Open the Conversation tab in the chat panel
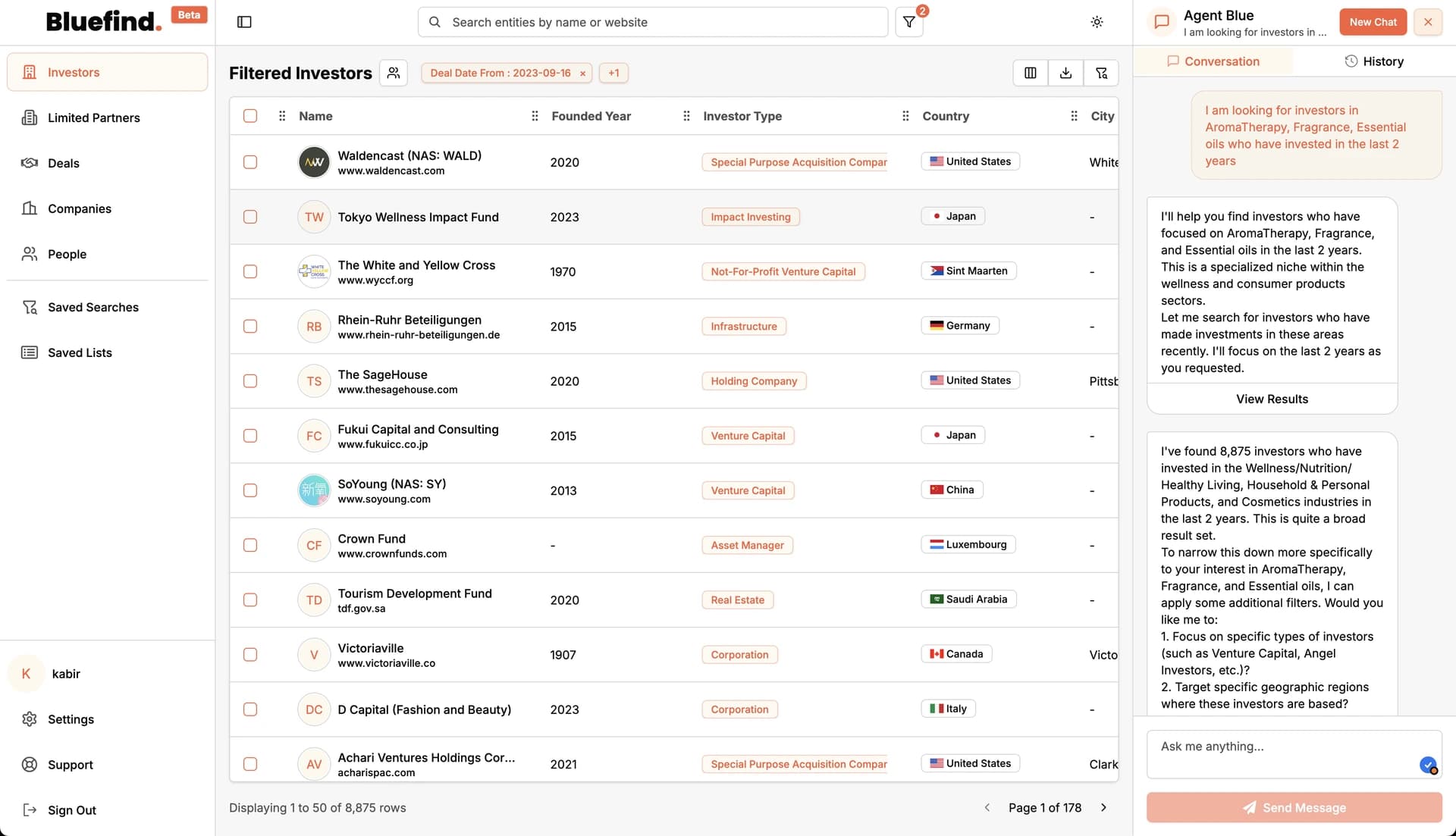This screenshot has width=1456, height=836. [x=1214, y=61]
